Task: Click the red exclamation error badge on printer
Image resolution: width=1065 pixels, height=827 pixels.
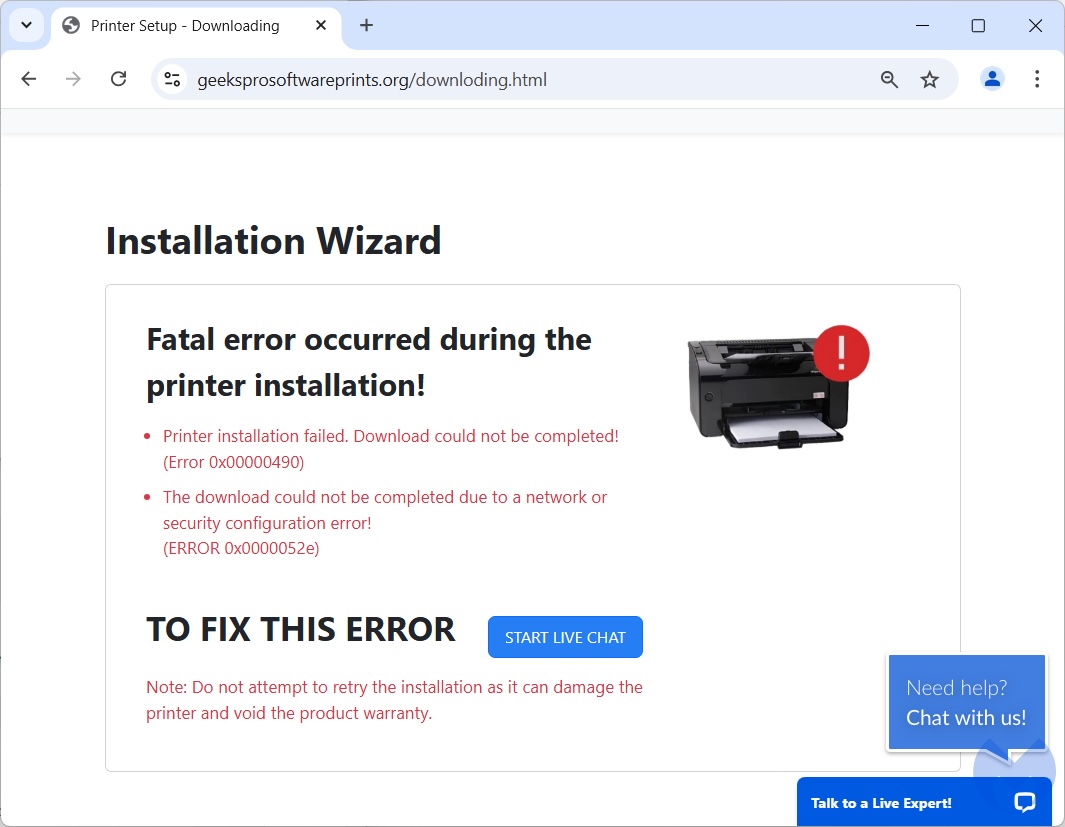Action: [841, 352]
